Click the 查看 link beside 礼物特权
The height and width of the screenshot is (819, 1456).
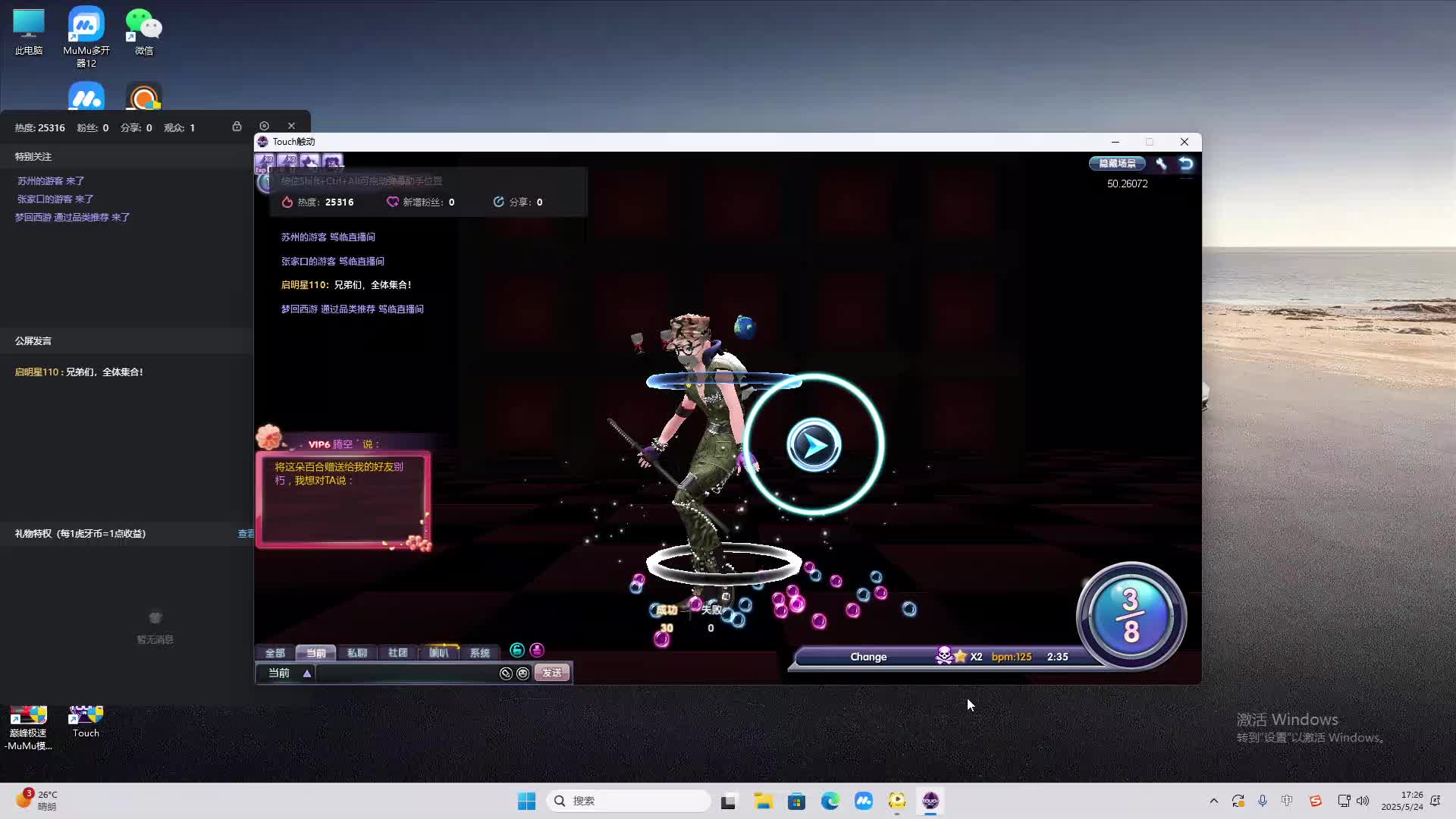(x=246, y=534)
